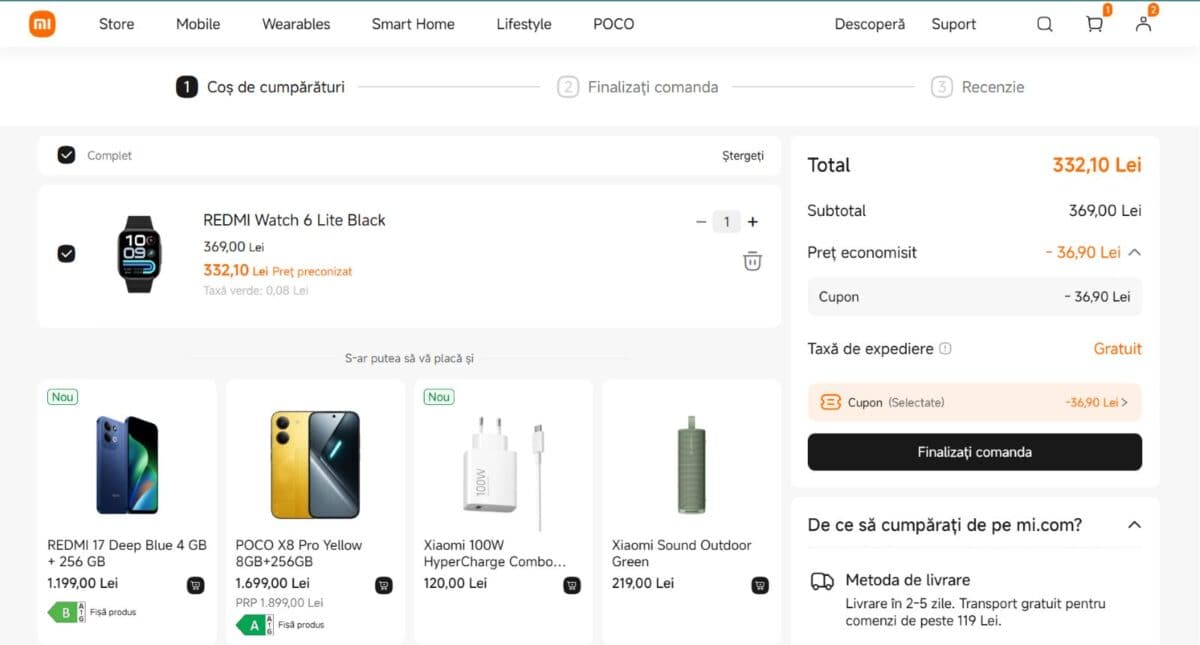
Task: Open the selected Cupon row arrow
Action: pyautogui.click(x=1124, y=403)
